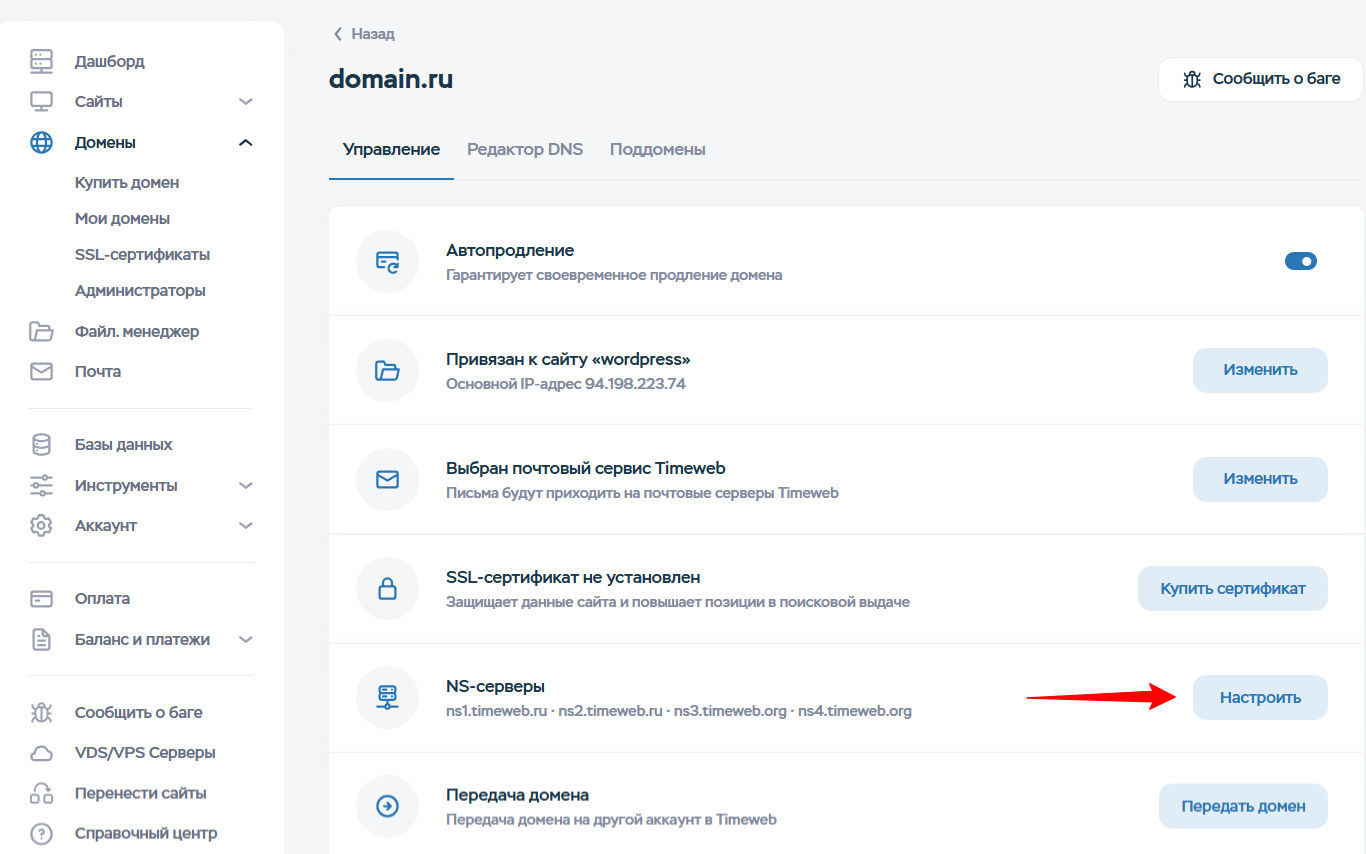Select the Управление tab
This screenshot has width=1366, height=854.
pyautogui.click(x=391, y=149)
